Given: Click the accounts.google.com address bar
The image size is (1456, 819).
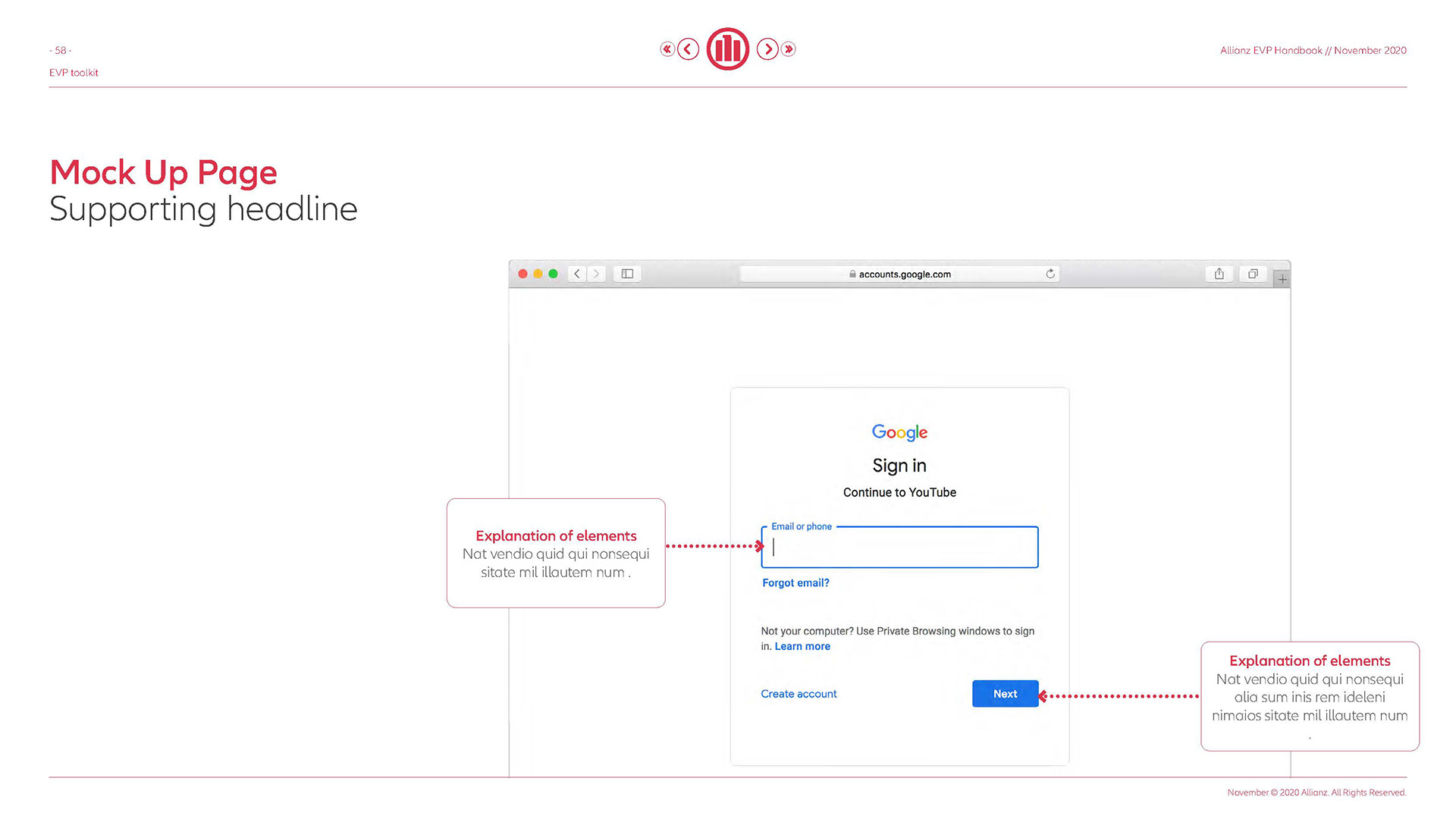Looking at the screenshot, I should [x=899, y=274].
